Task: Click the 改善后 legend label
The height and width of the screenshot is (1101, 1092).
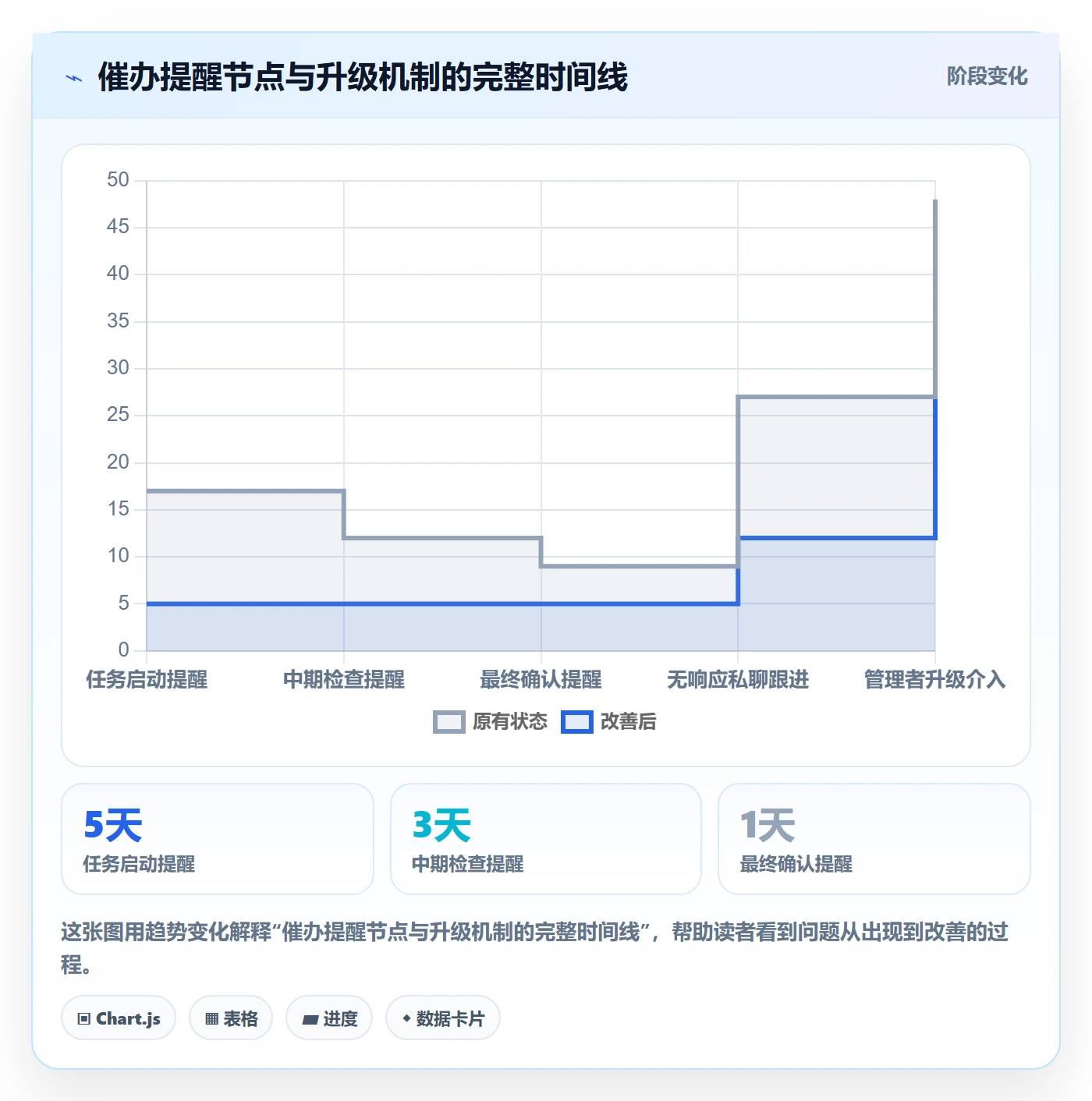Action: pos(629,722)
